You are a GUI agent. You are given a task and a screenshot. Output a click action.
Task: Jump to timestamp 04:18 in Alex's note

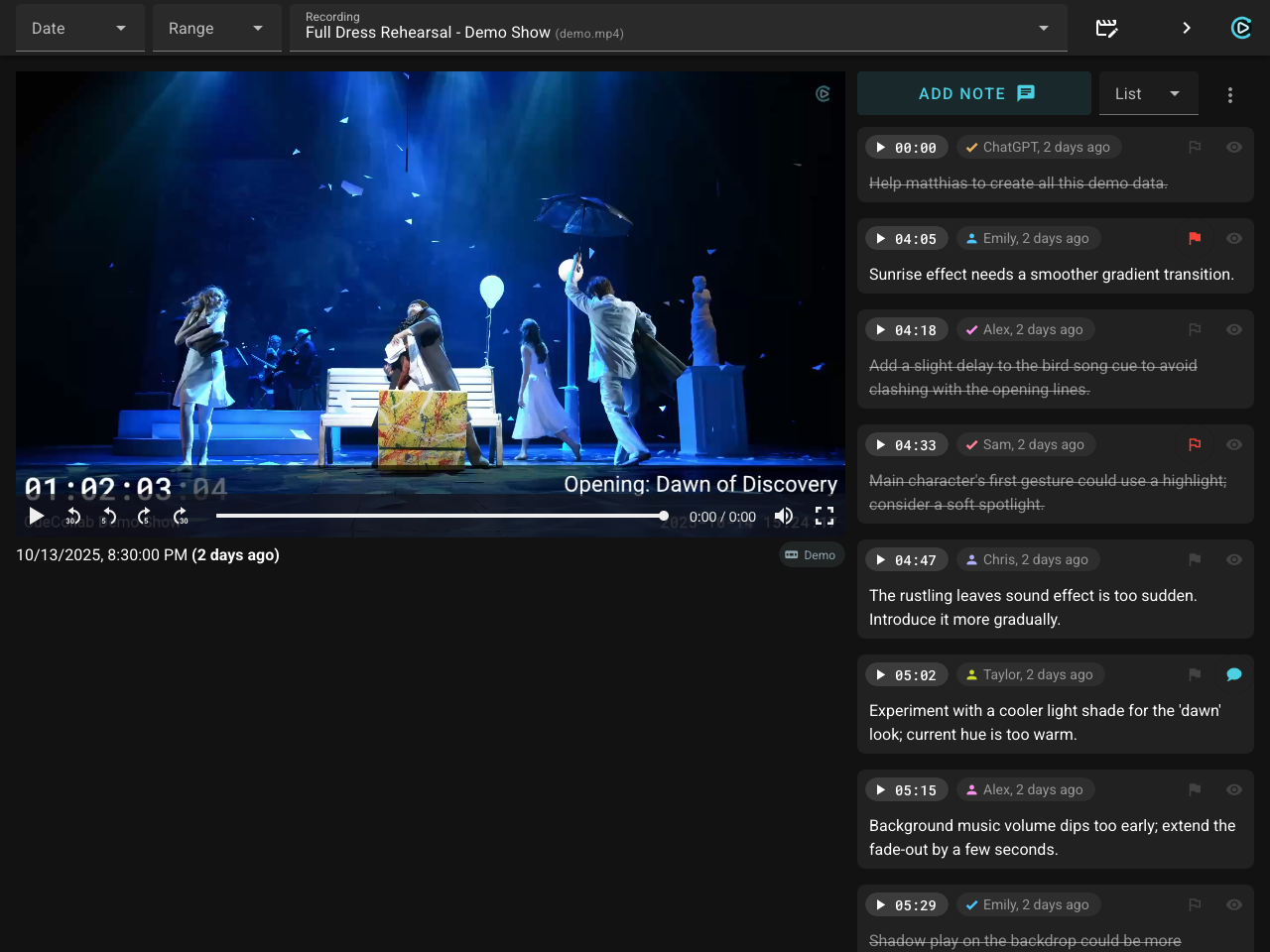906,329
